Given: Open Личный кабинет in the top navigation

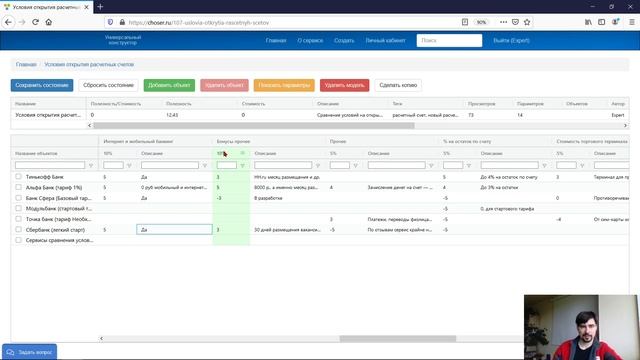Looking at the screenshot, I should 385,40.
